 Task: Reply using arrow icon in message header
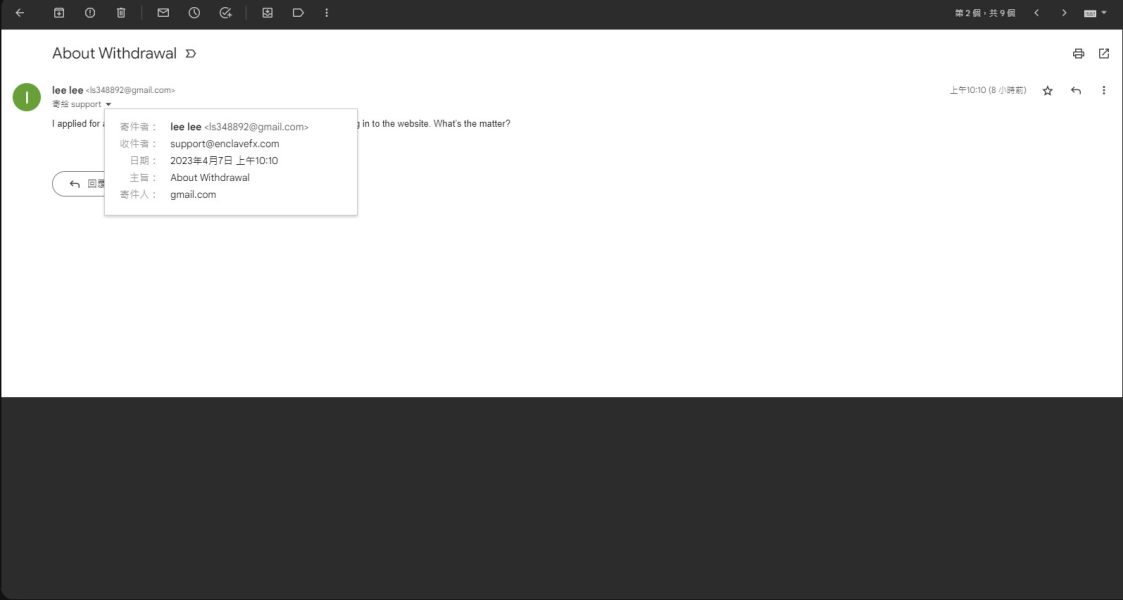[x=1076, y=90]
